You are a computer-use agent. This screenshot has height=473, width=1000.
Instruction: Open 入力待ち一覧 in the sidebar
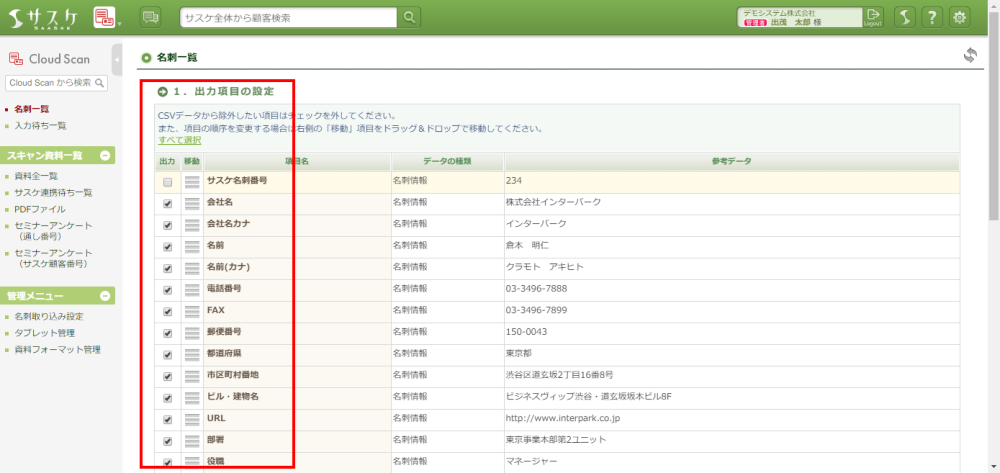coord(40,125)
